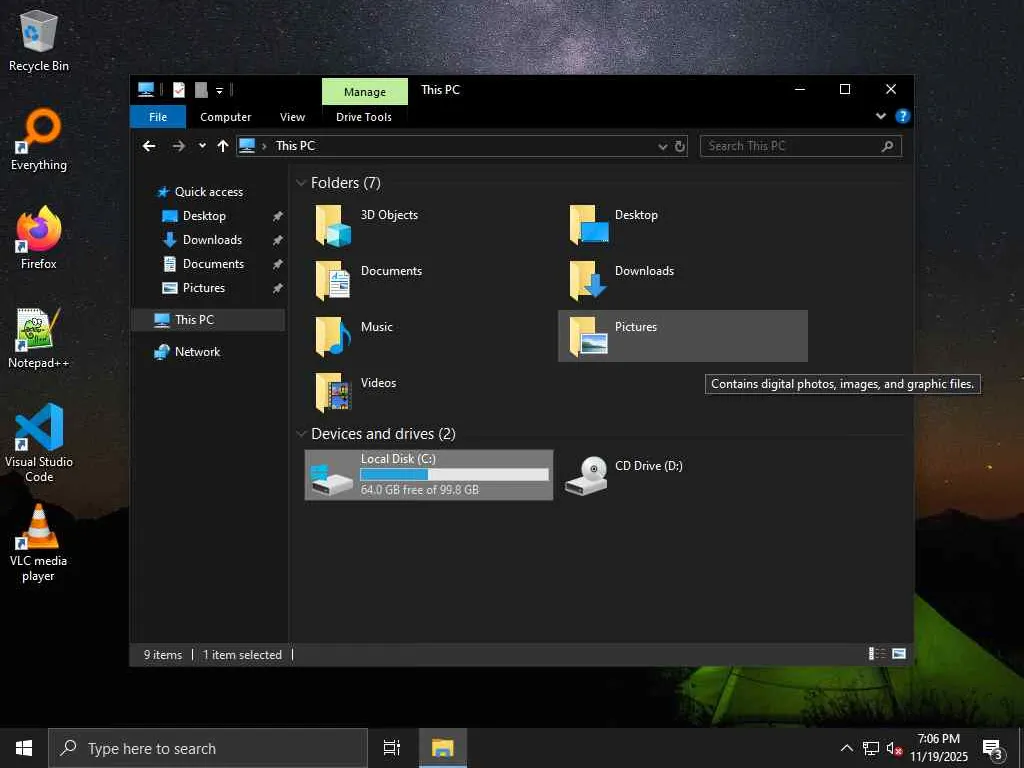The height and width of the screenshot is (768, 1024).
Task: Click the Manage contextual tab
Action: [x=365, y=92]
